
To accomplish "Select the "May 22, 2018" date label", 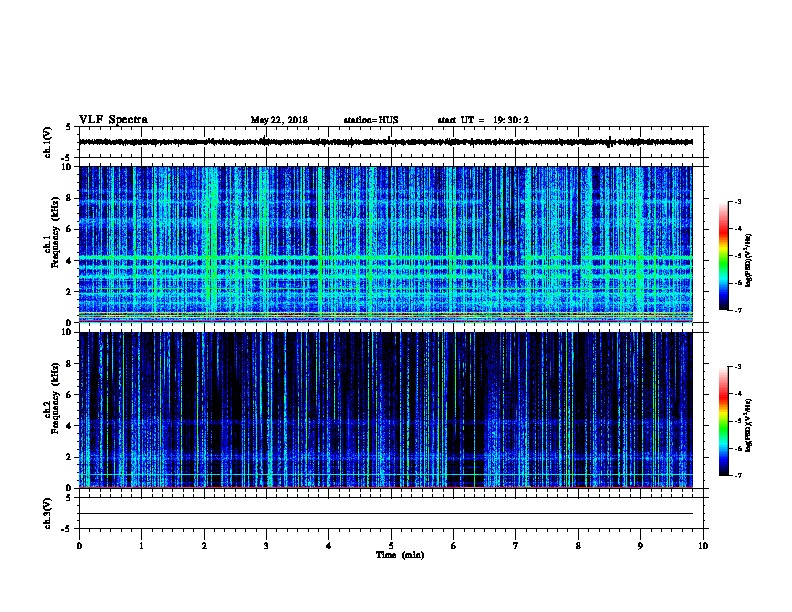I will 279,120.
